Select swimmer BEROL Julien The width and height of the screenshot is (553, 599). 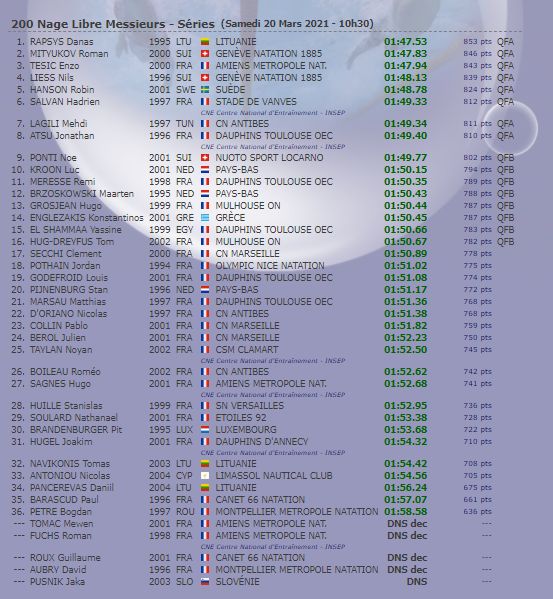58,338
